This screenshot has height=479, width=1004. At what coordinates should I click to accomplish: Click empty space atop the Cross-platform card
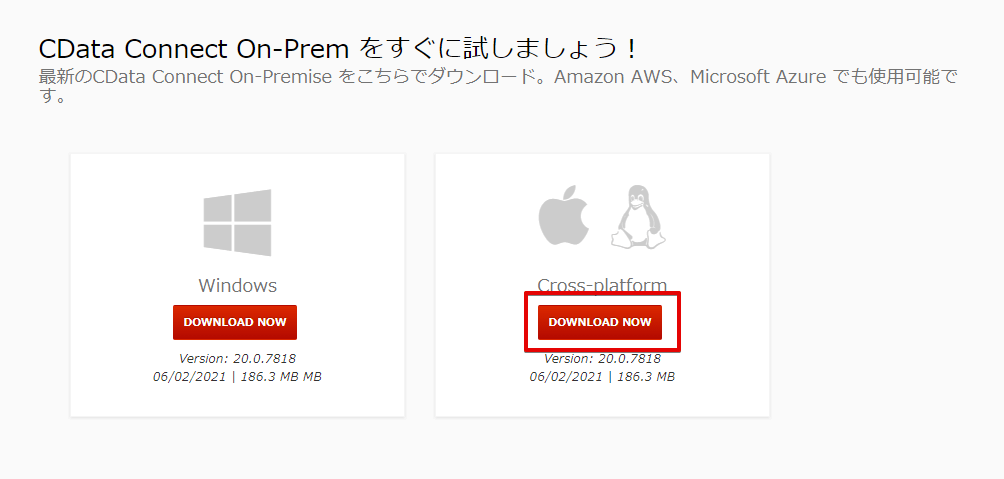tap(602, 168)
